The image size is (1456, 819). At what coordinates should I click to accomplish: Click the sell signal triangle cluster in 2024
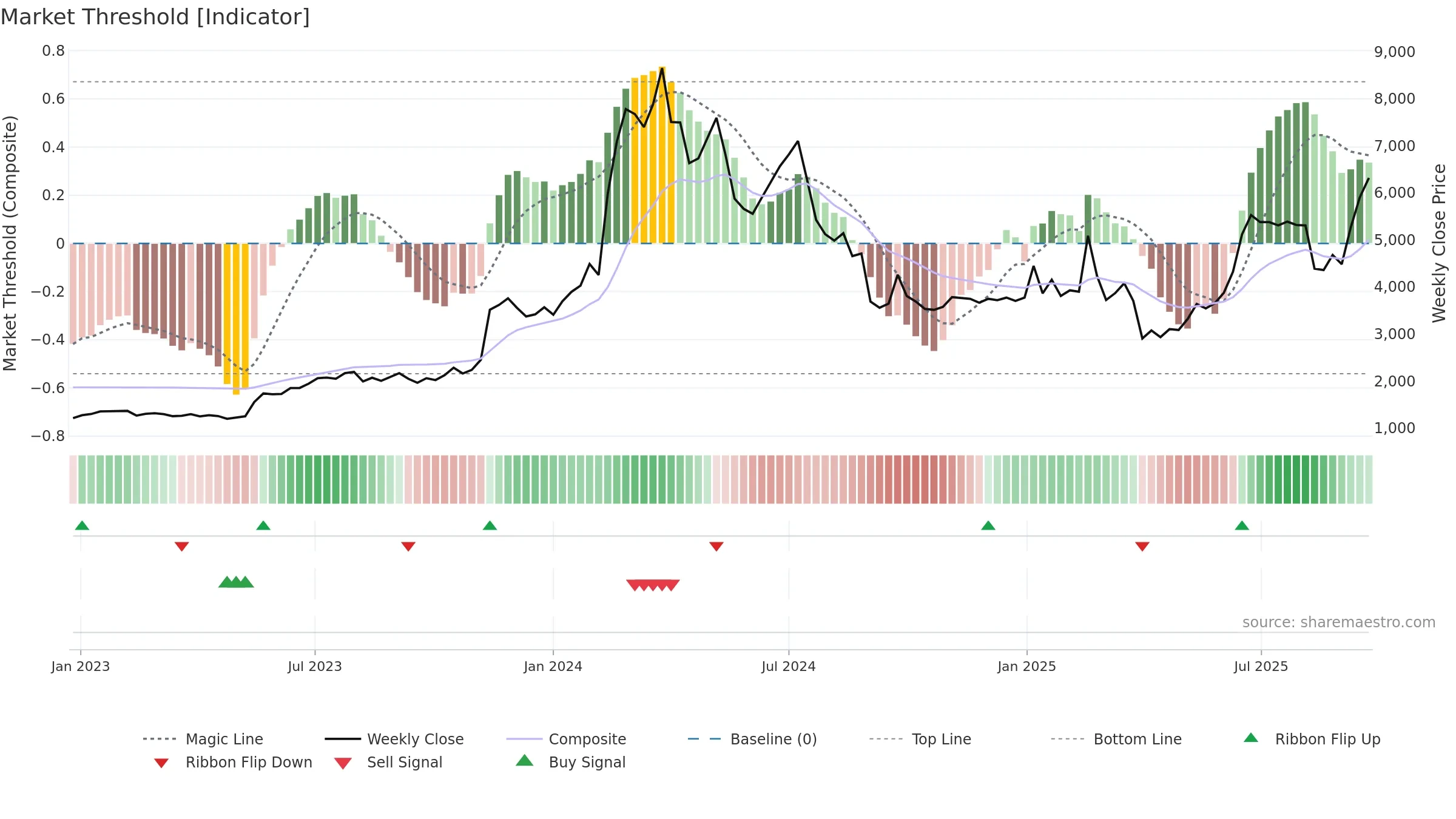point(653,585)
